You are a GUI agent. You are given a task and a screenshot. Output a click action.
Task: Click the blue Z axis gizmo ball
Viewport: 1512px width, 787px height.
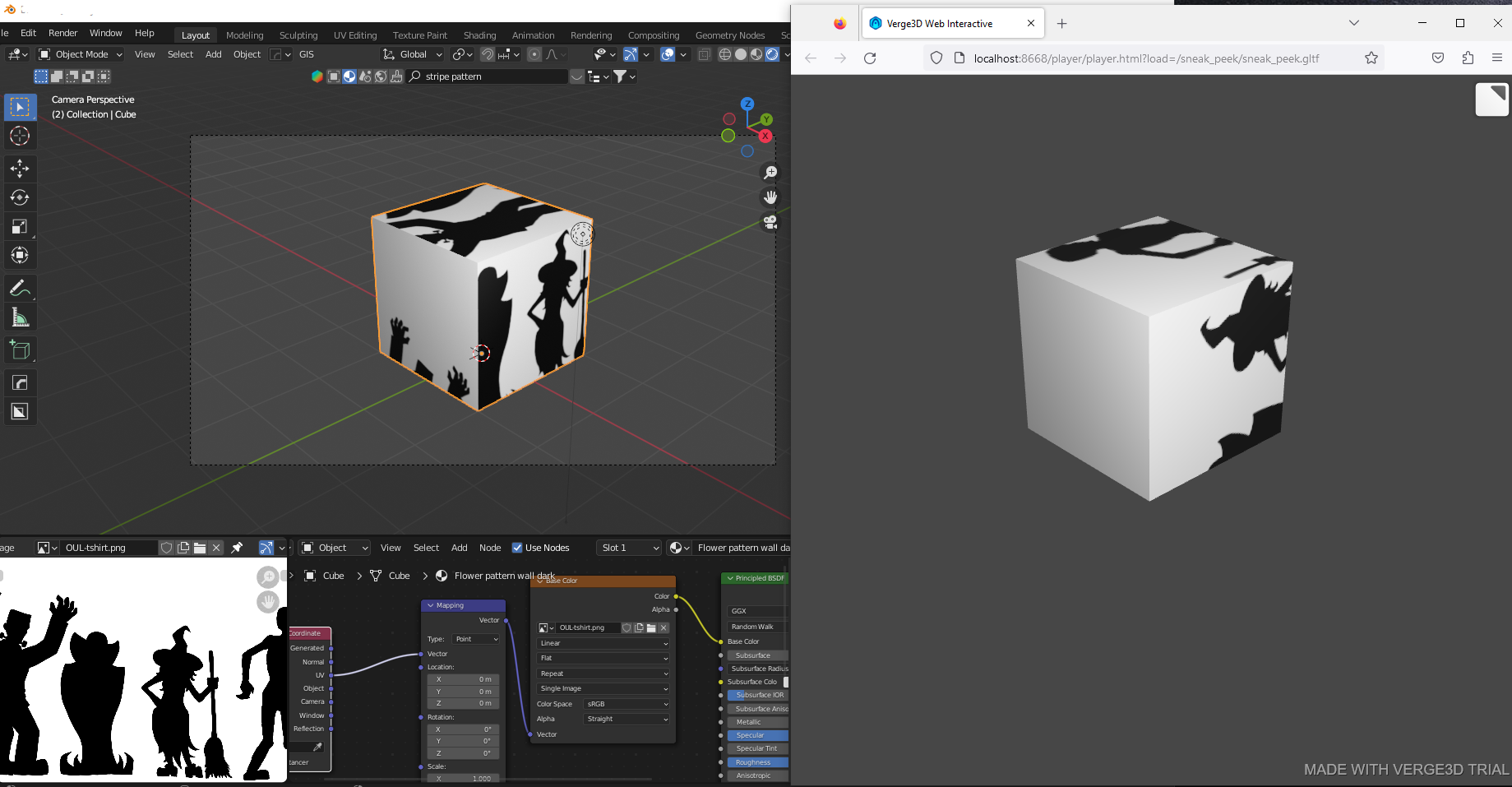click(x=747, y=104)
